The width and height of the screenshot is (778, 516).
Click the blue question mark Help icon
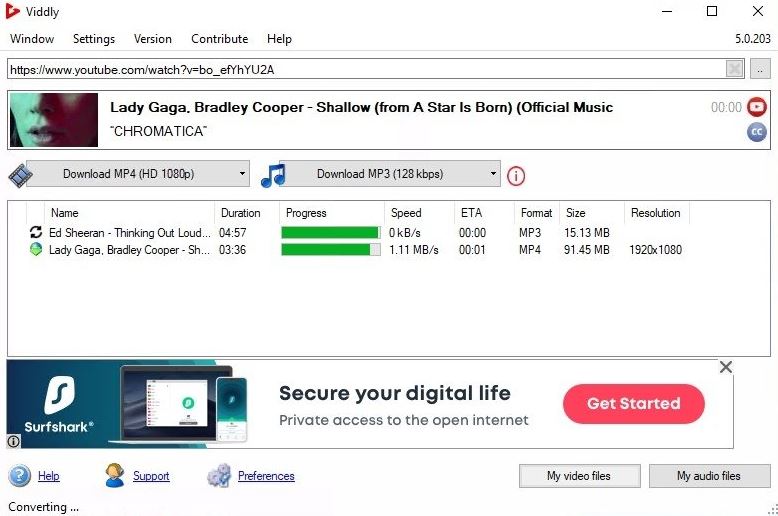pos(19,475)
